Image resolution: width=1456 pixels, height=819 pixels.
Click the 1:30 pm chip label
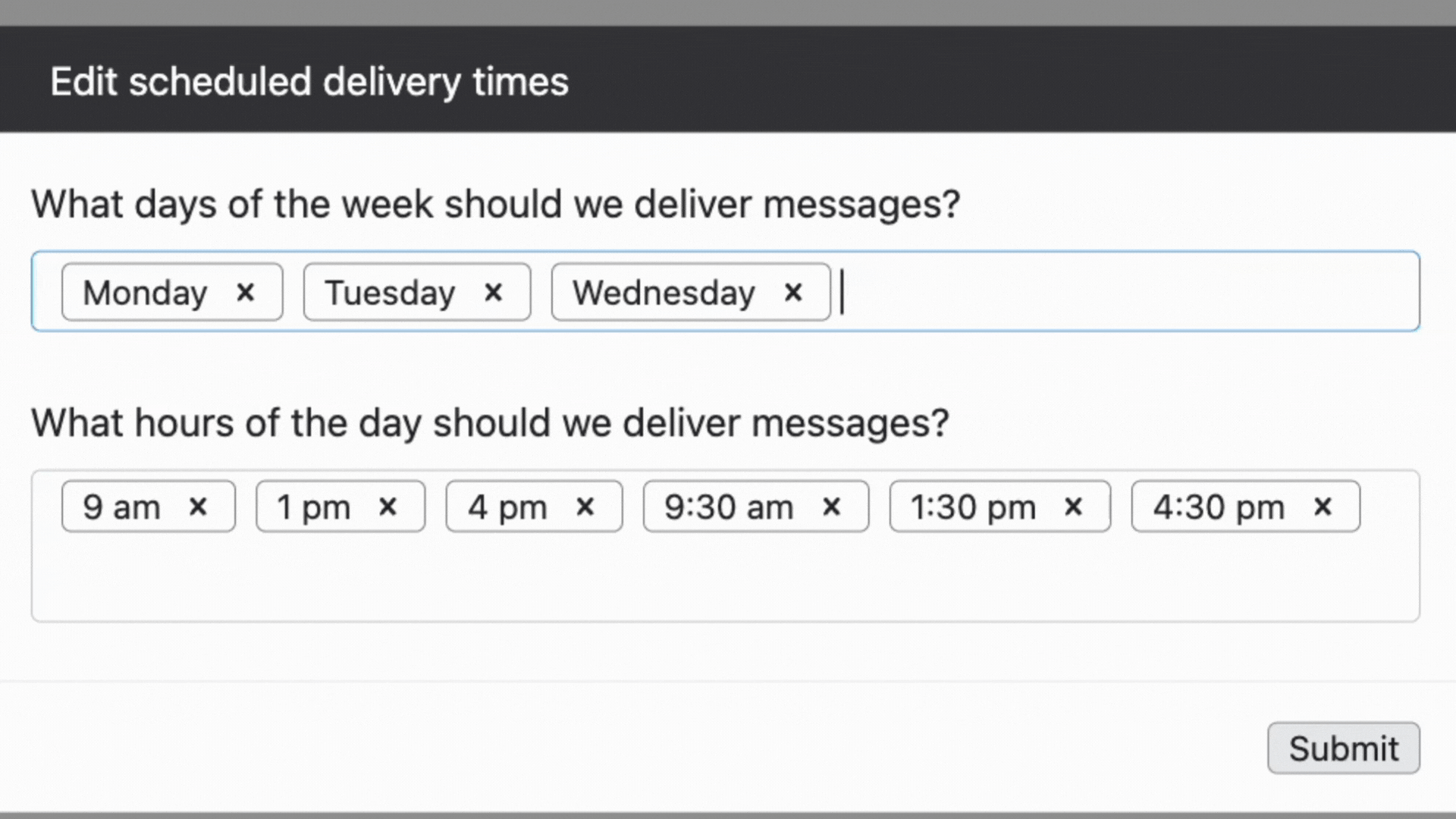[x=973, y=507]
